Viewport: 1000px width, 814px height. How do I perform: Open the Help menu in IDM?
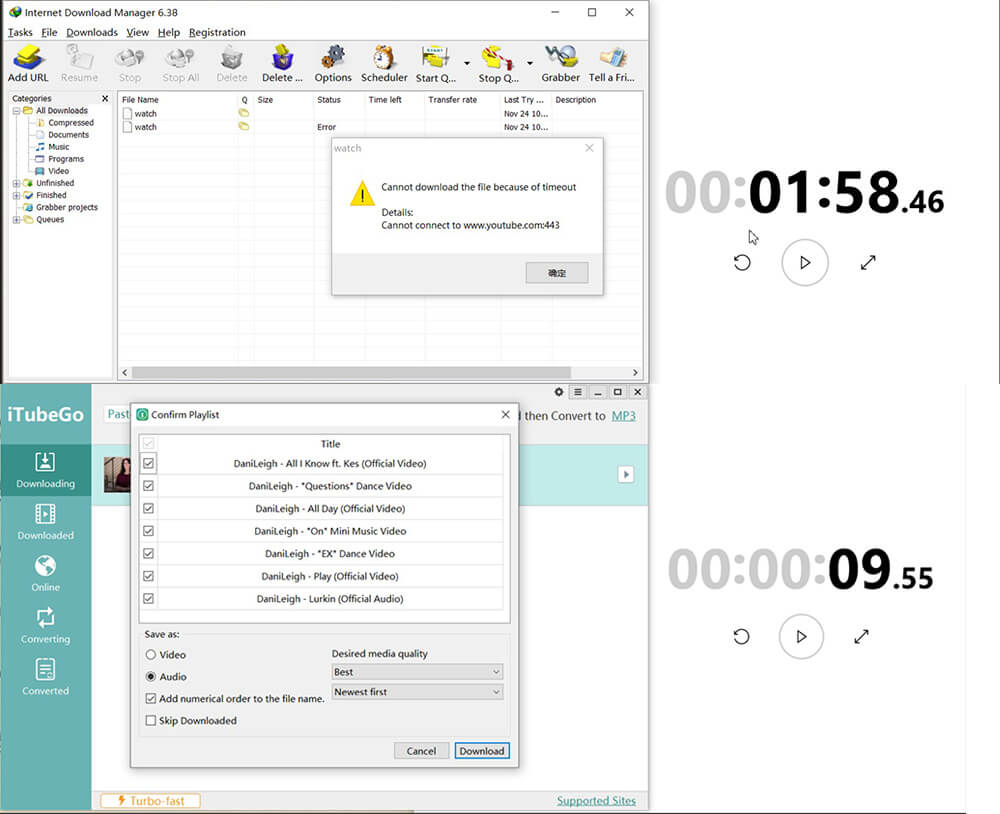pos(169,32)
